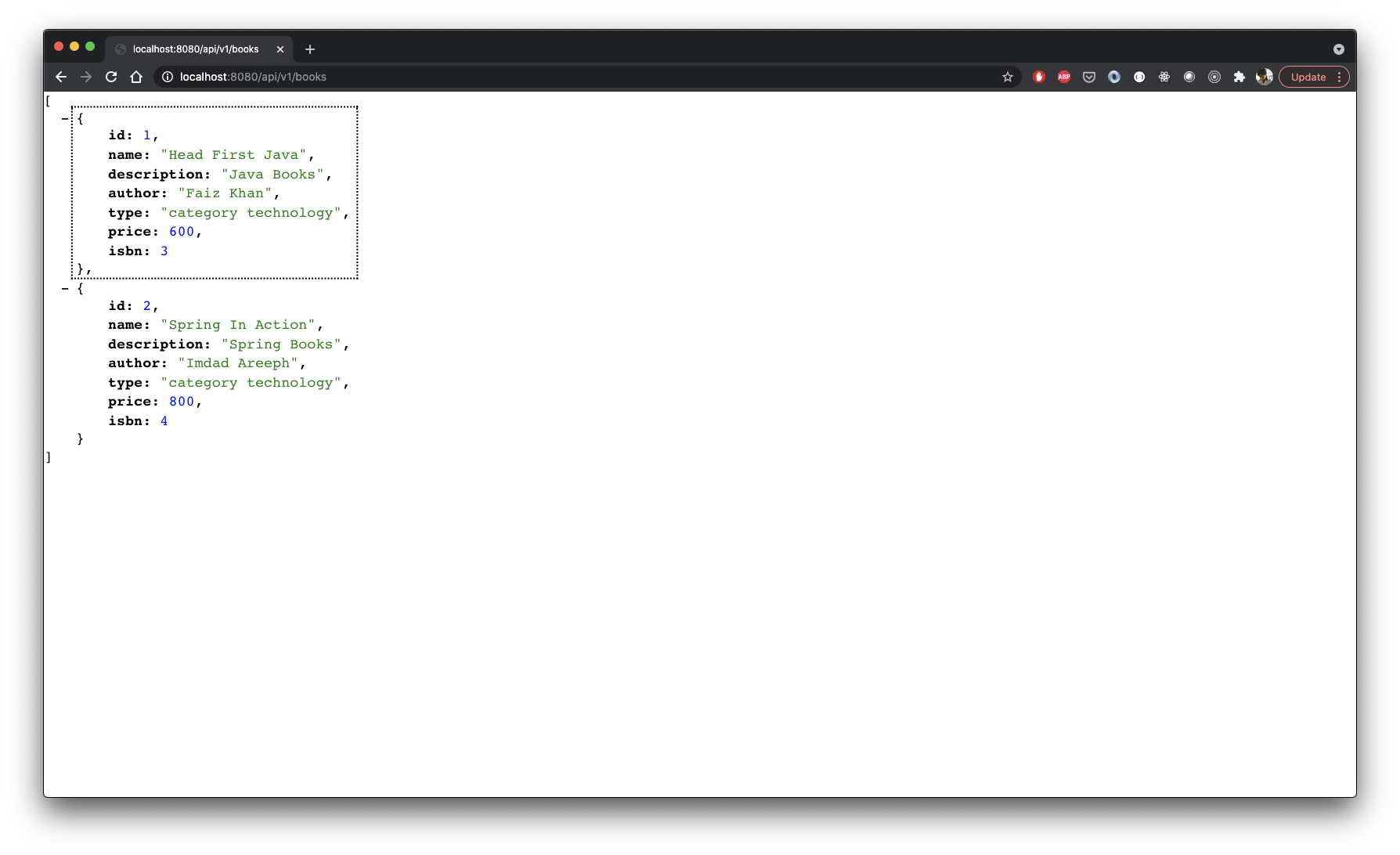Open the Chrome profile avatar
Screen dimensions: 1400x855
coord(1265,77)
